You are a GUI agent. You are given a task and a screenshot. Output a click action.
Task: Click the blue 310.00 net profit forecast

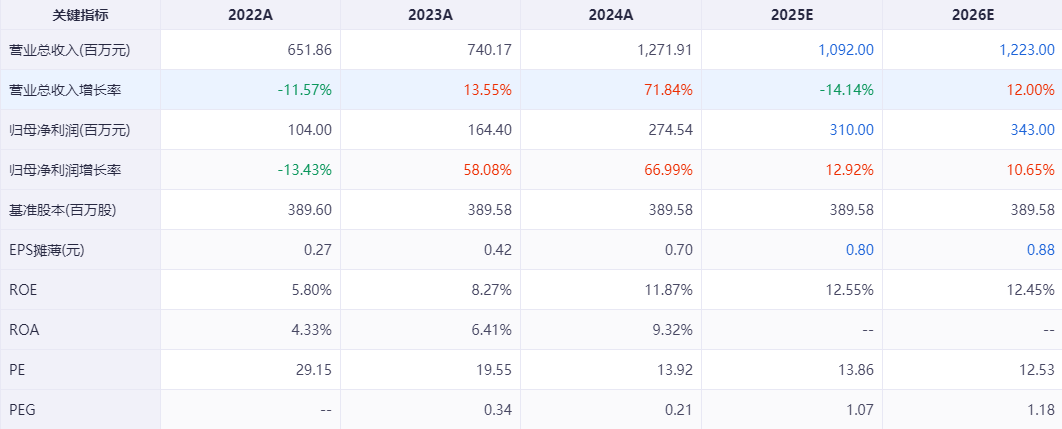[x=851, y=130]
